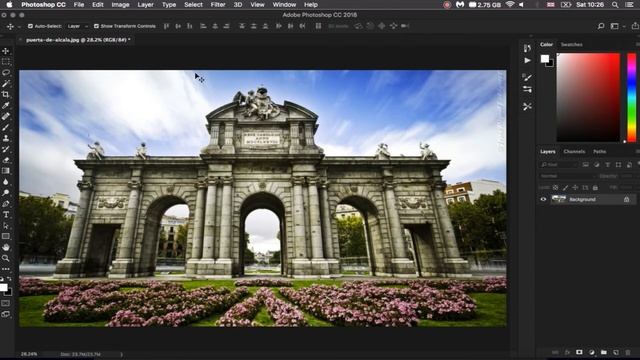This screenshot has height=360, width=640.
Task: Toggle type layer filter in Layers panel
Action: tap(607, 164)
